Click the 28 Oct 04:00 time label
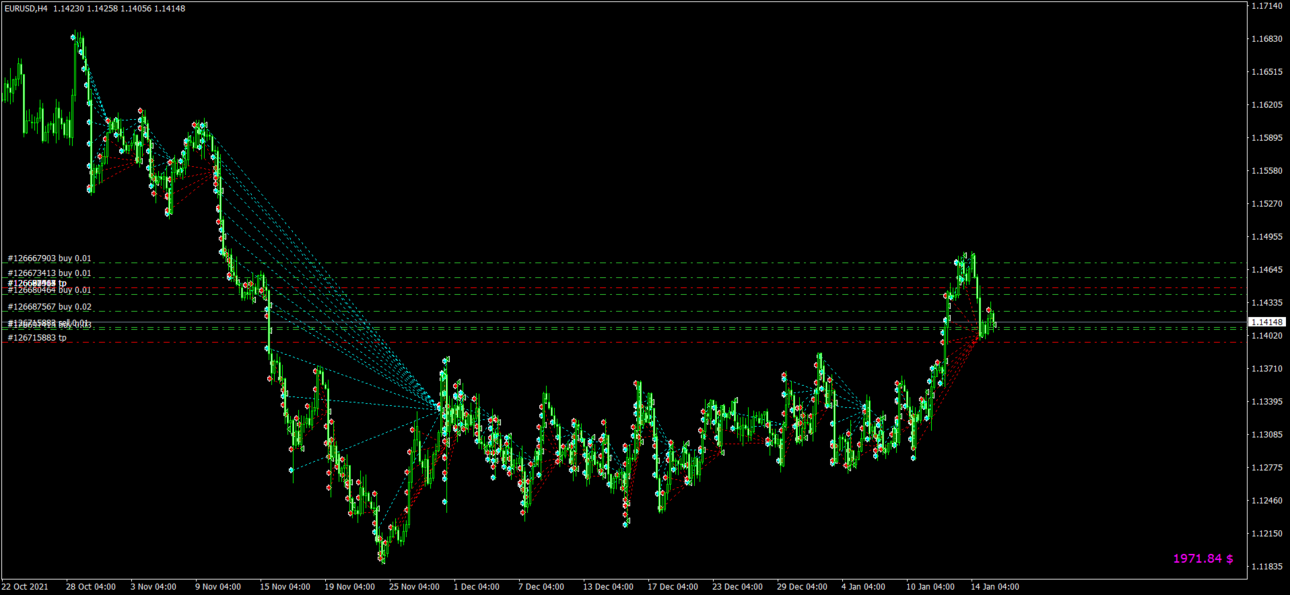Viewport: 1290px width, 595px height. (x=91, y=587)
